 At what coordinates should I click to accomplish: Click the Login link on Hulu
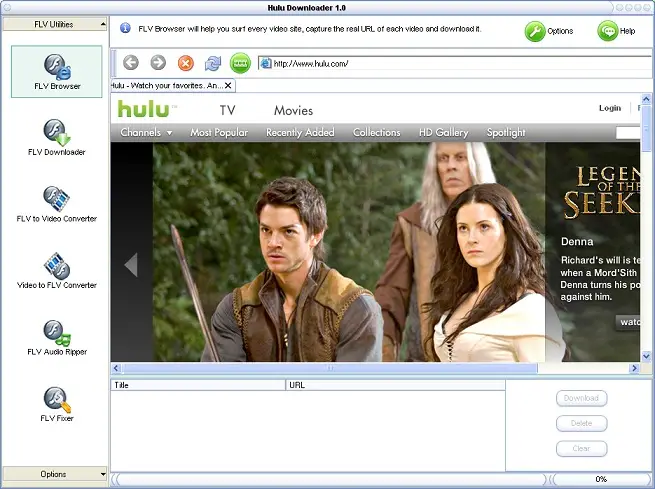[610, 108]
